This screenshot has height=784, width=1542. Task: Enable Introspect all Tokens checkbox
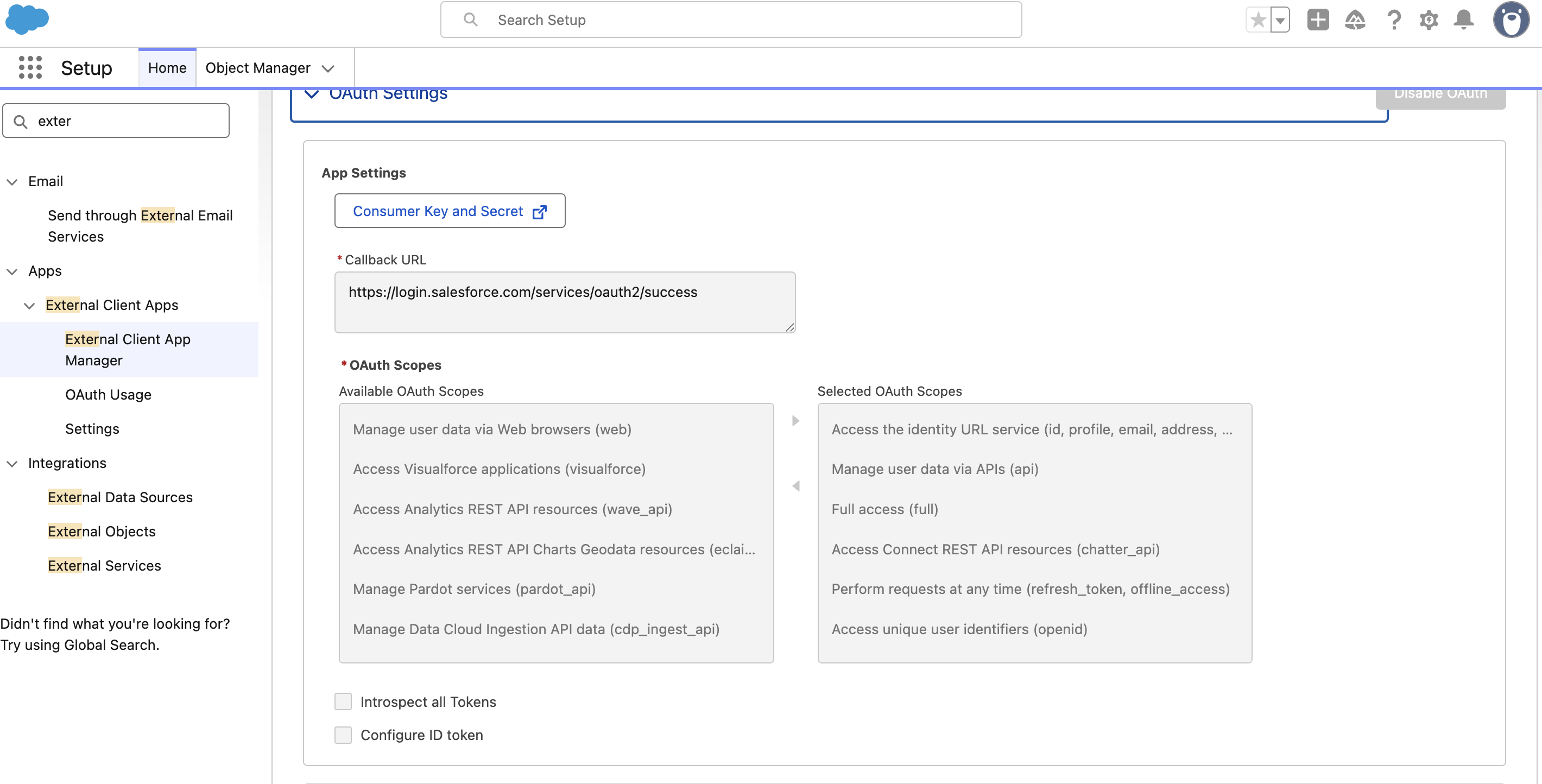343,701
